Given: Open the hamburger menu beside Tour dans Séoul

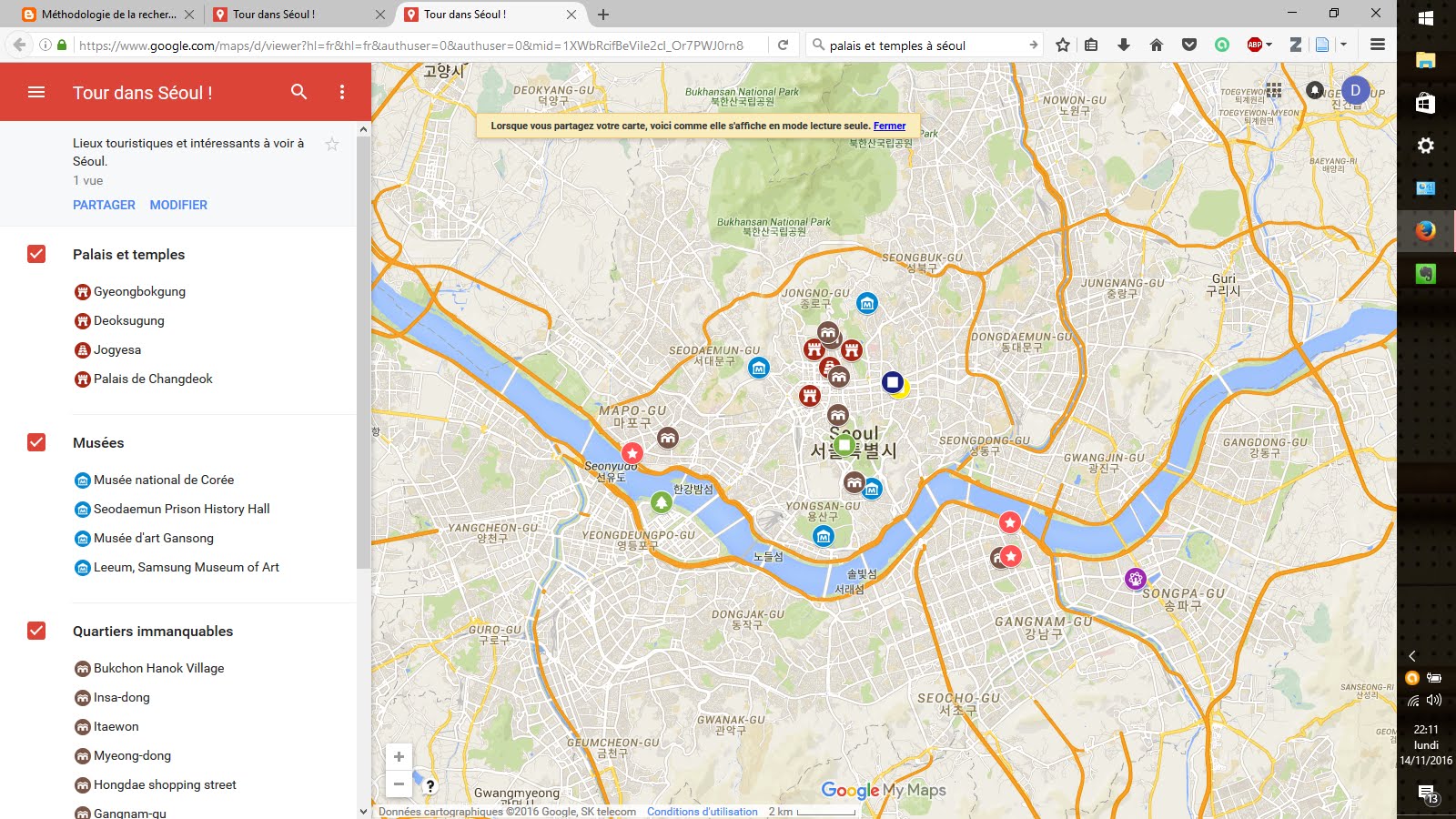Looking at the screenshot, I should 36,92.
